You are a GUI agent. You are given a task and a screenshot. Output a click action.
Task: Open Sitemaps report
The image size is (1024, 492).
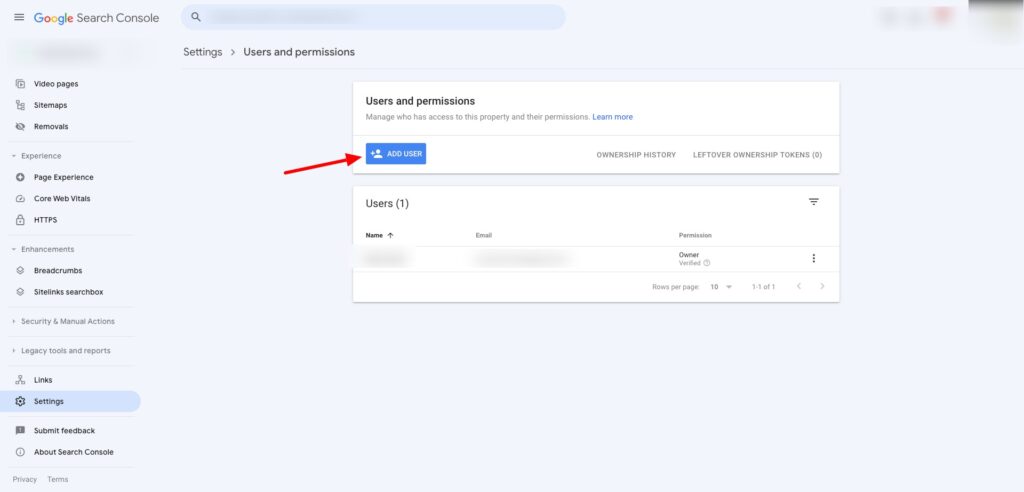[50, 105]
